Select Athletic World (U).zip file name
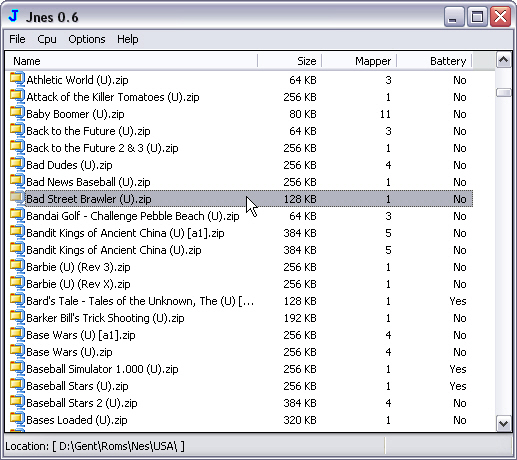This screenshot has width=517, height=460. [x=77, y=80]
